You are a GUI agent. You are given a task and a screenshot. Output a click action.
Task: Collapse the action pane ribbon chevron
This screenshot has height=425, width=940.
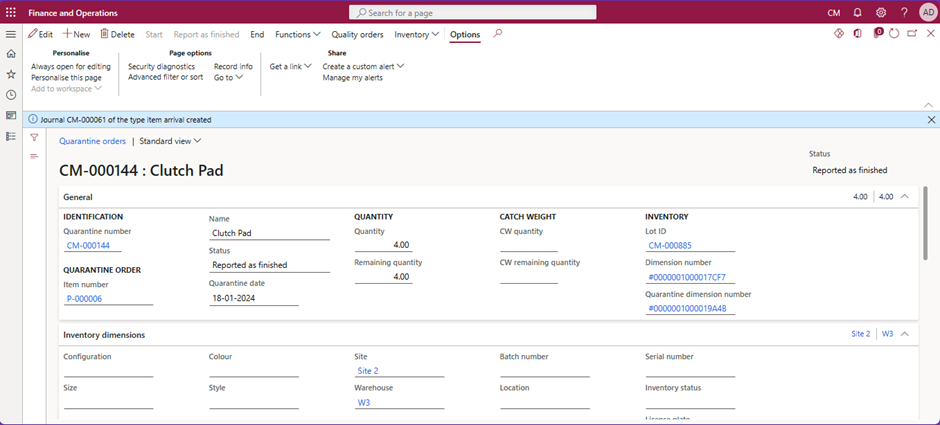pos(929,104)
